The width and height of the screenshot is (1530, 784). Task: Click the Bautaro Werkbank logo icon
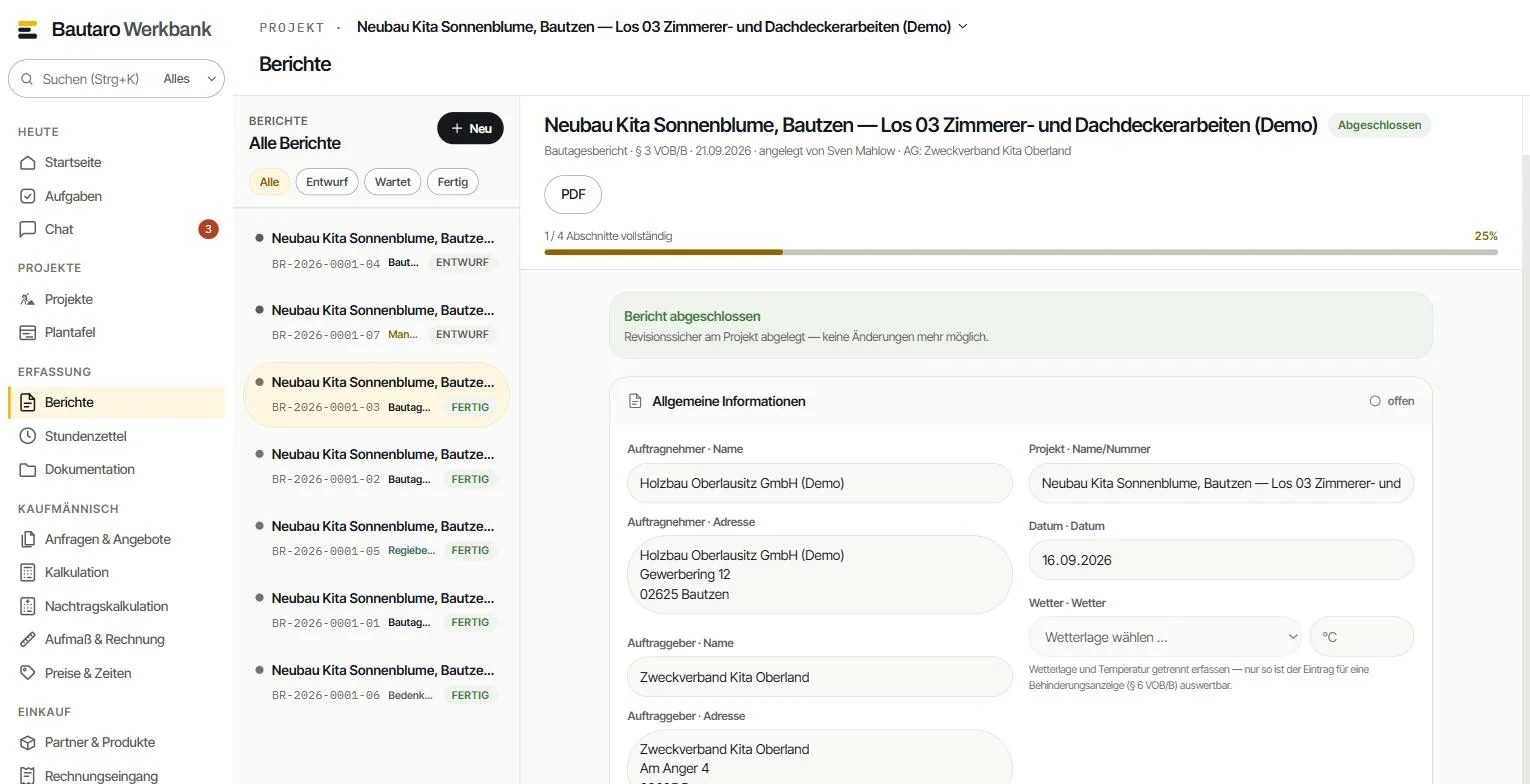click(28, 29)
